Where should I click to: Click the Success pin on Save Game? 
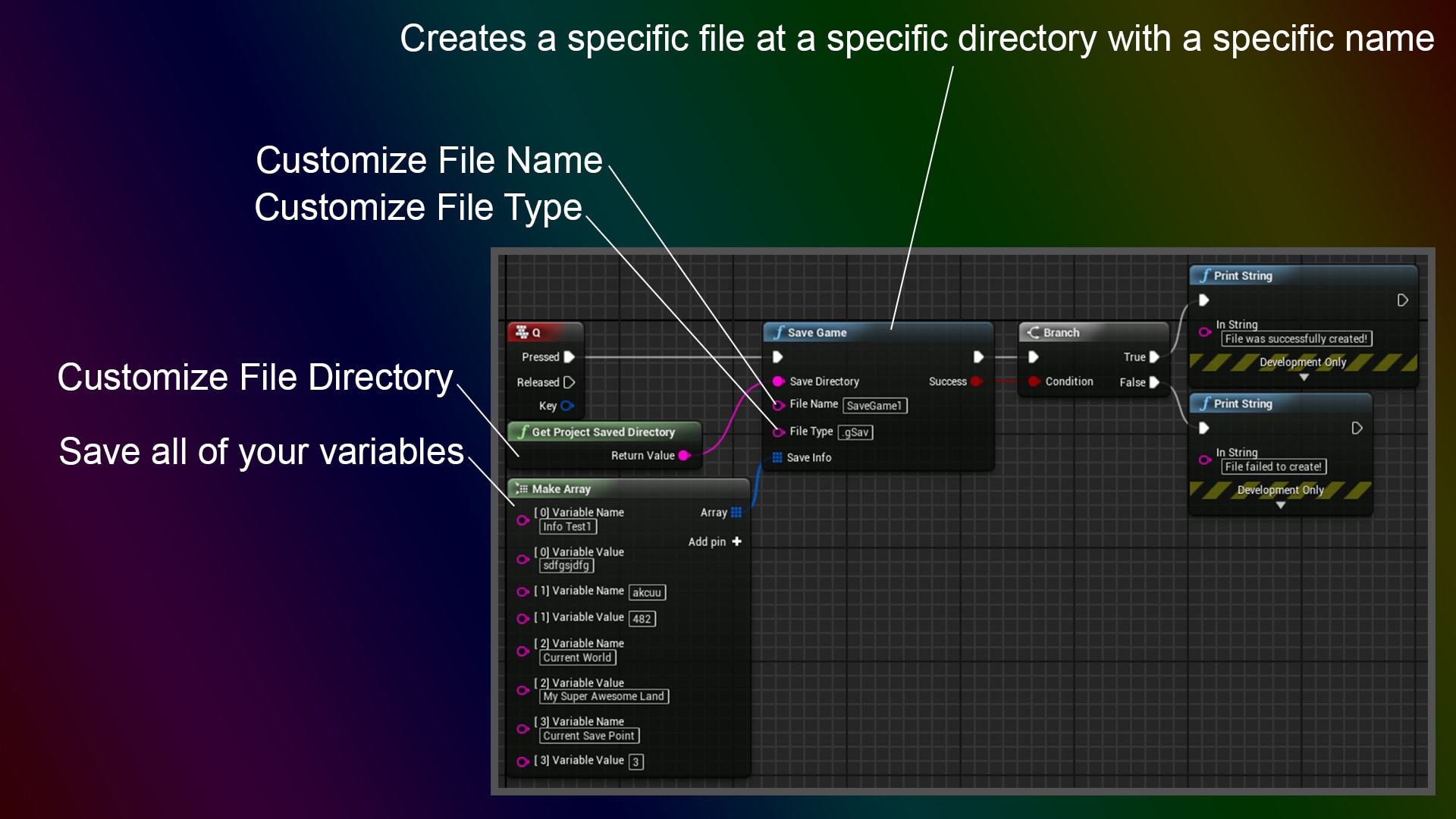(977, 381)
